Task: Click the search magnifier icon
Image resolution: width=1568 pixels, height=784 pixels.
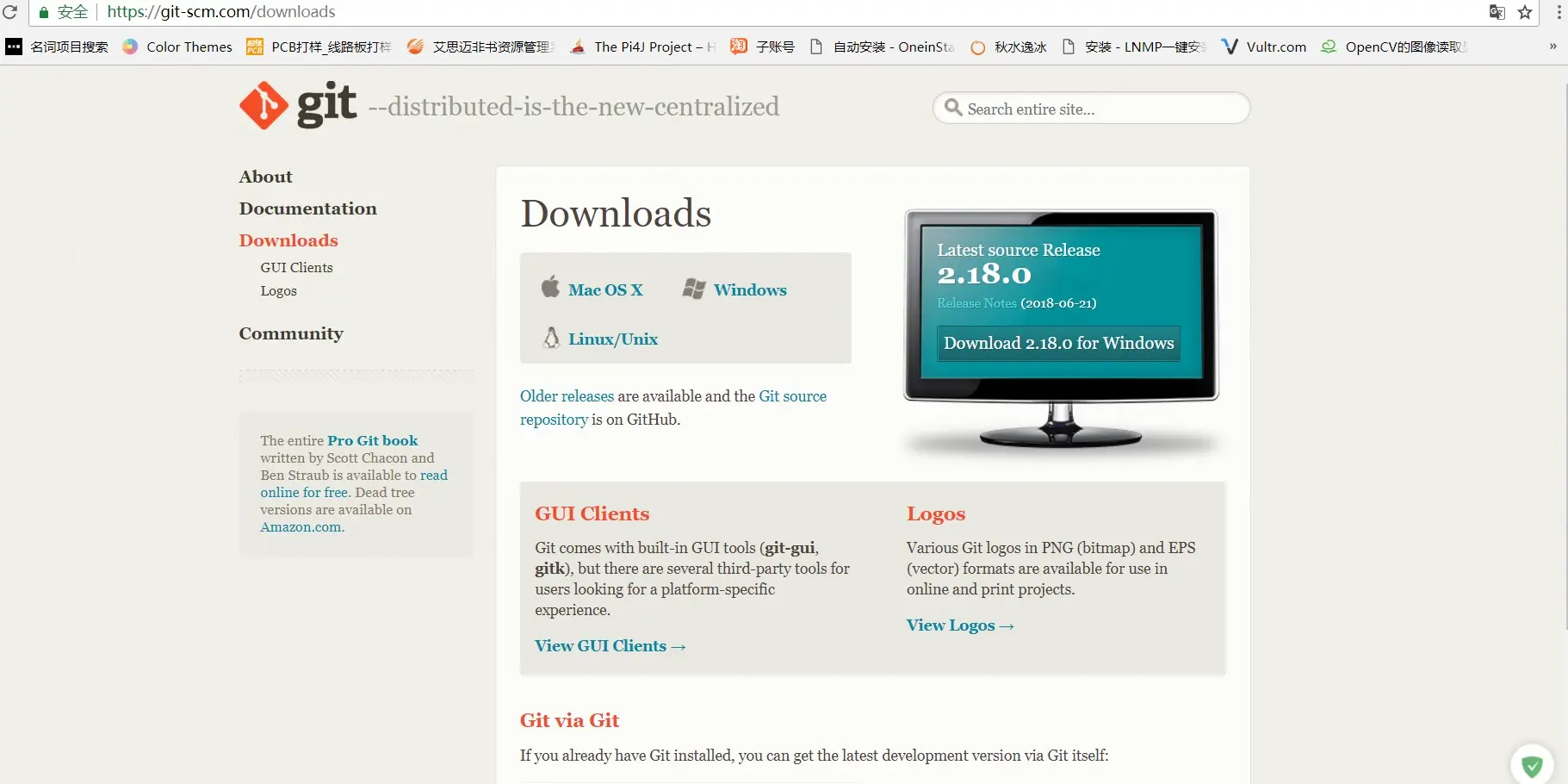Action: (952, 108)
